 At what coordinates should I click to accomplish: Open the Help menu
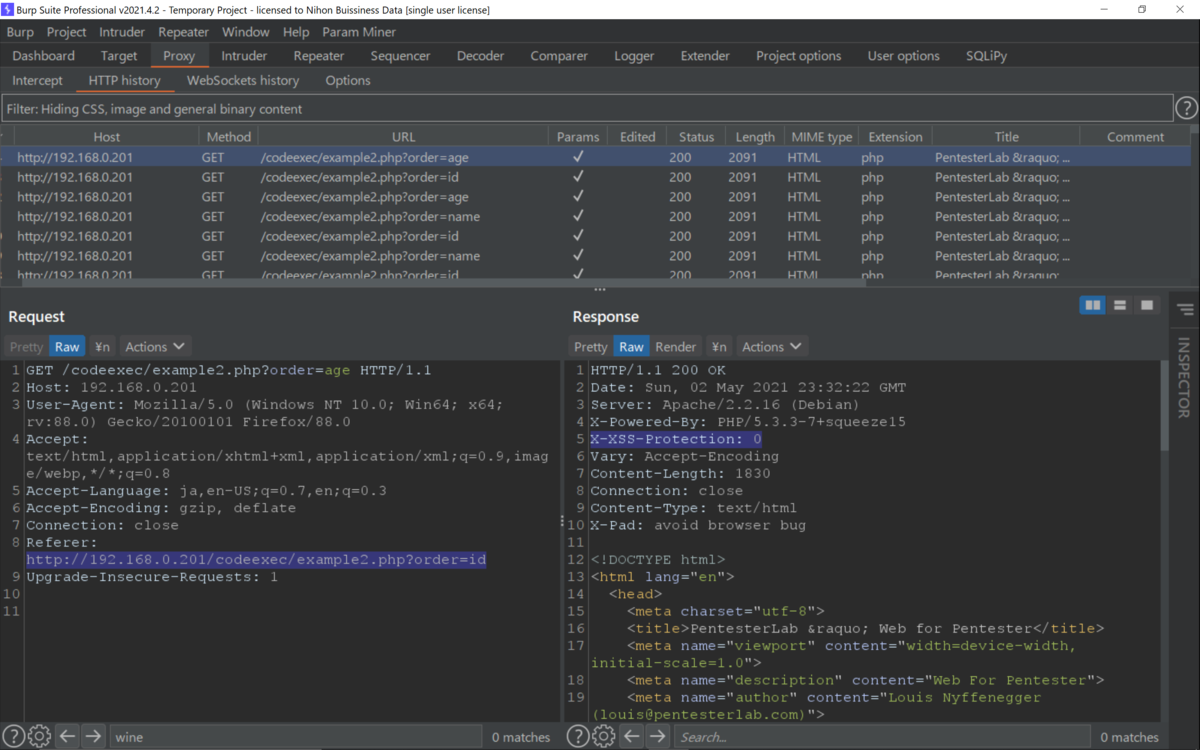[296, 32]
